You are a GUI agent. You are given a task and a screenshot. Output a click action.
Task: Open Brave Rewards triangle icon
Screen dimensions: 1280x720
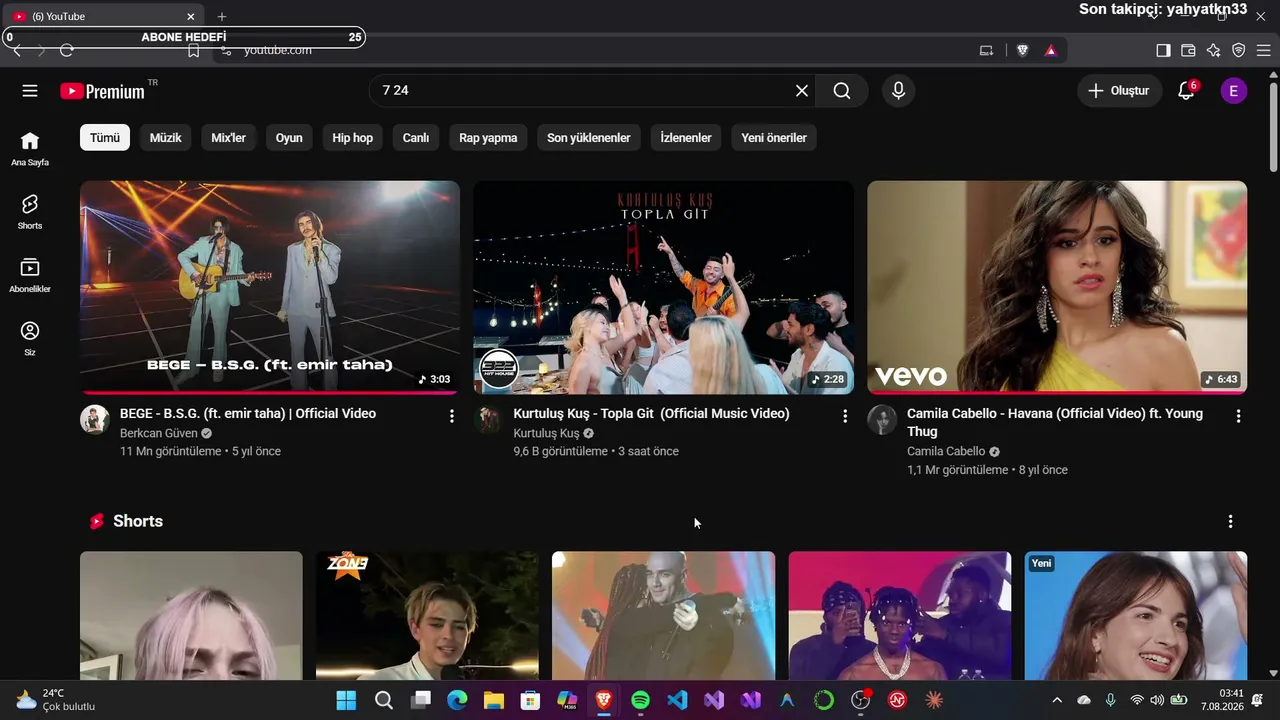pyautogui.click(x=1050, y=50)
